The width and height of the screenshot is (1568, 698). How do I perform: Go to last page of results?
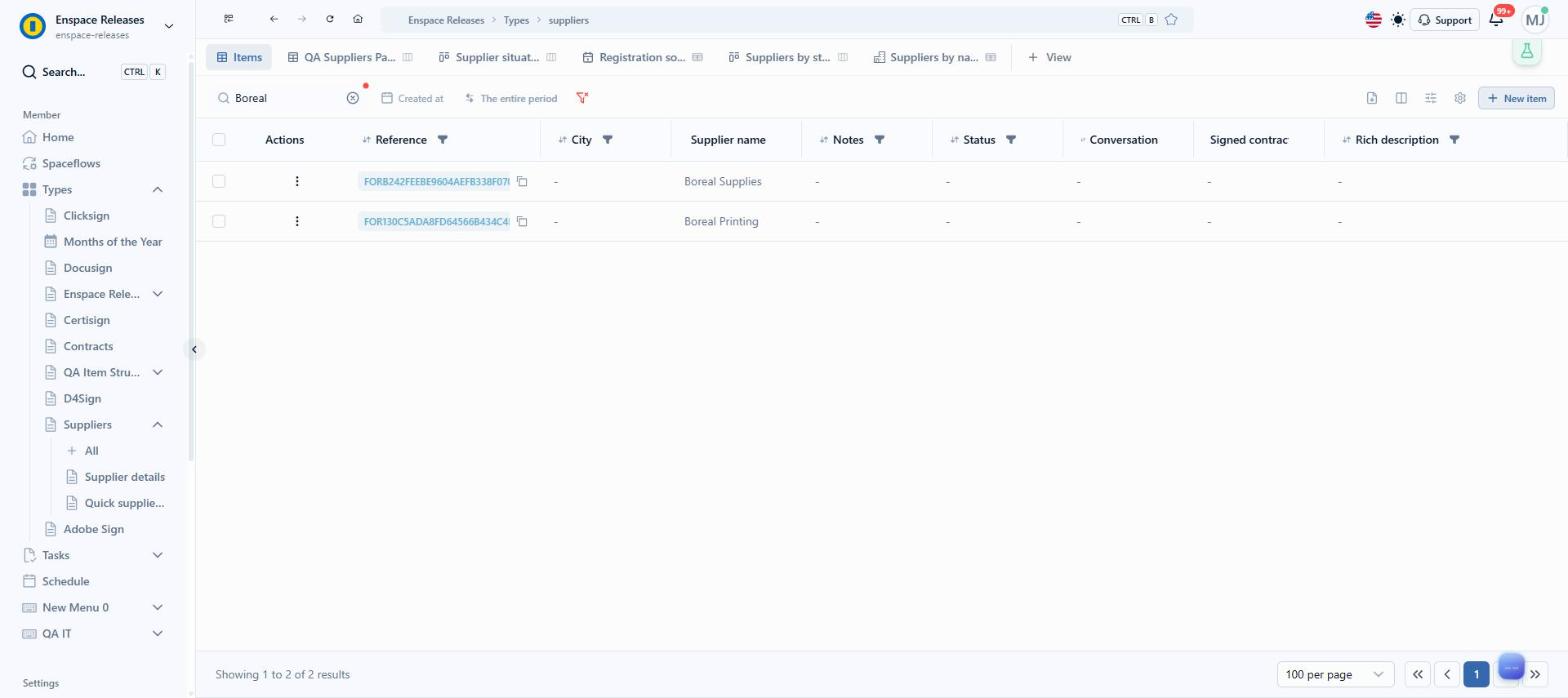click(x=1535, y=674)
